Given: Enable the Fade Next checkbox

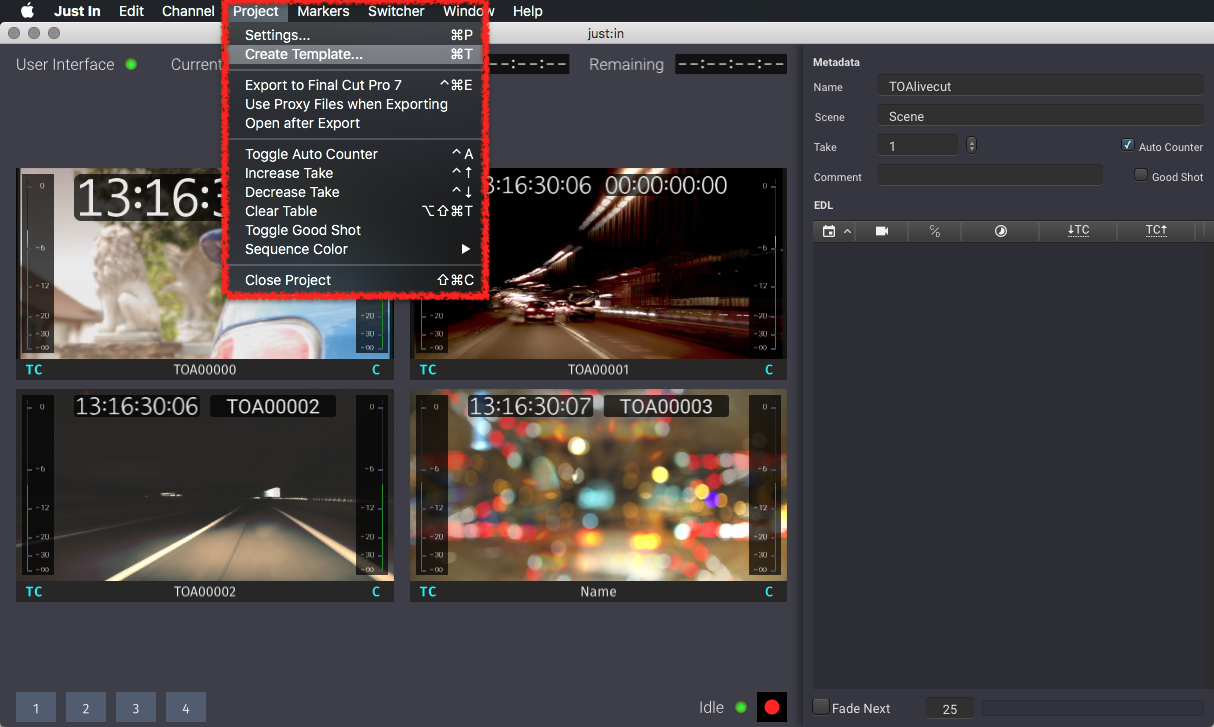Looking at the screenshot, I should point(821,707).
